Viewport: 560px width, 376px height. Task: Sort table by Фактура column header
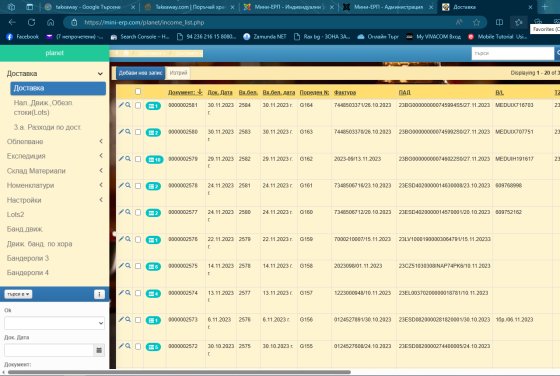(345, 92)
